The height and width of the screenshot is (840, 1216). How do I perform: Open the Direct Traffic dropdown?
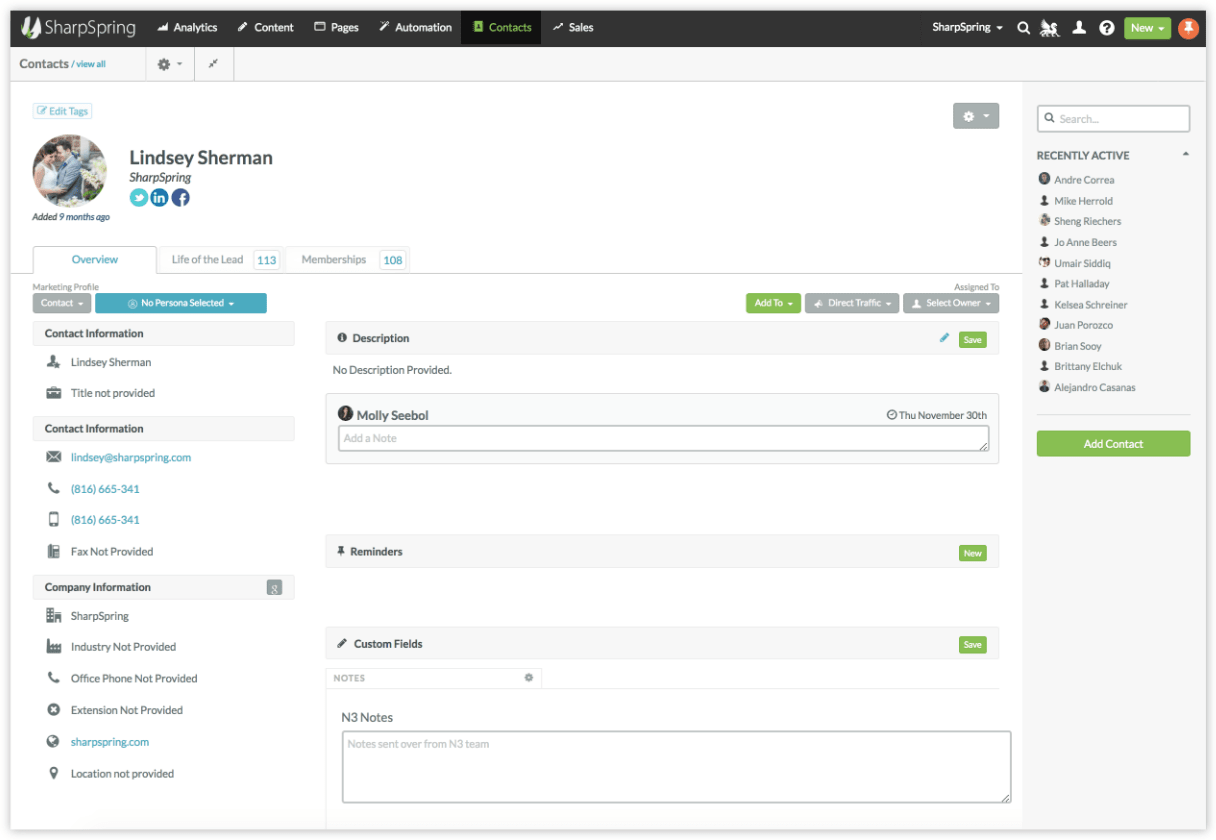pyautogui.click(x=852, y=303)
